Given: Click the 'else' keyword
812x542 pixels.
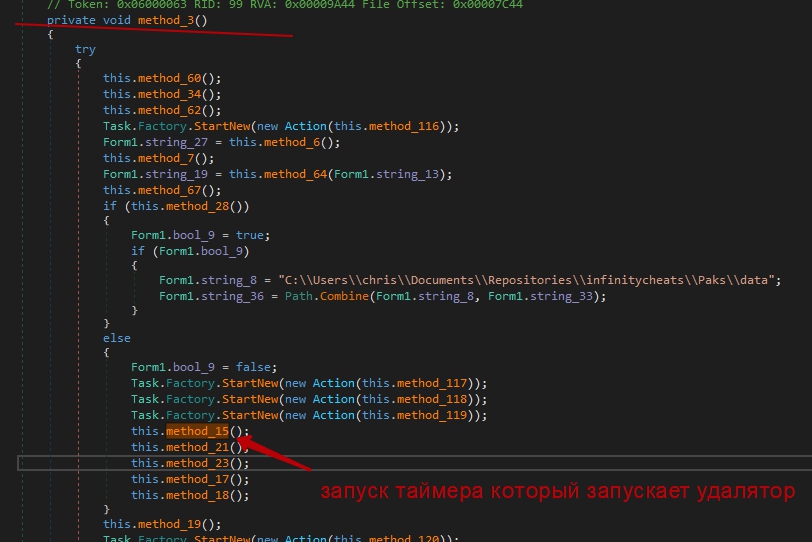Looking at the screenshot, I should (x=117, y=339).
